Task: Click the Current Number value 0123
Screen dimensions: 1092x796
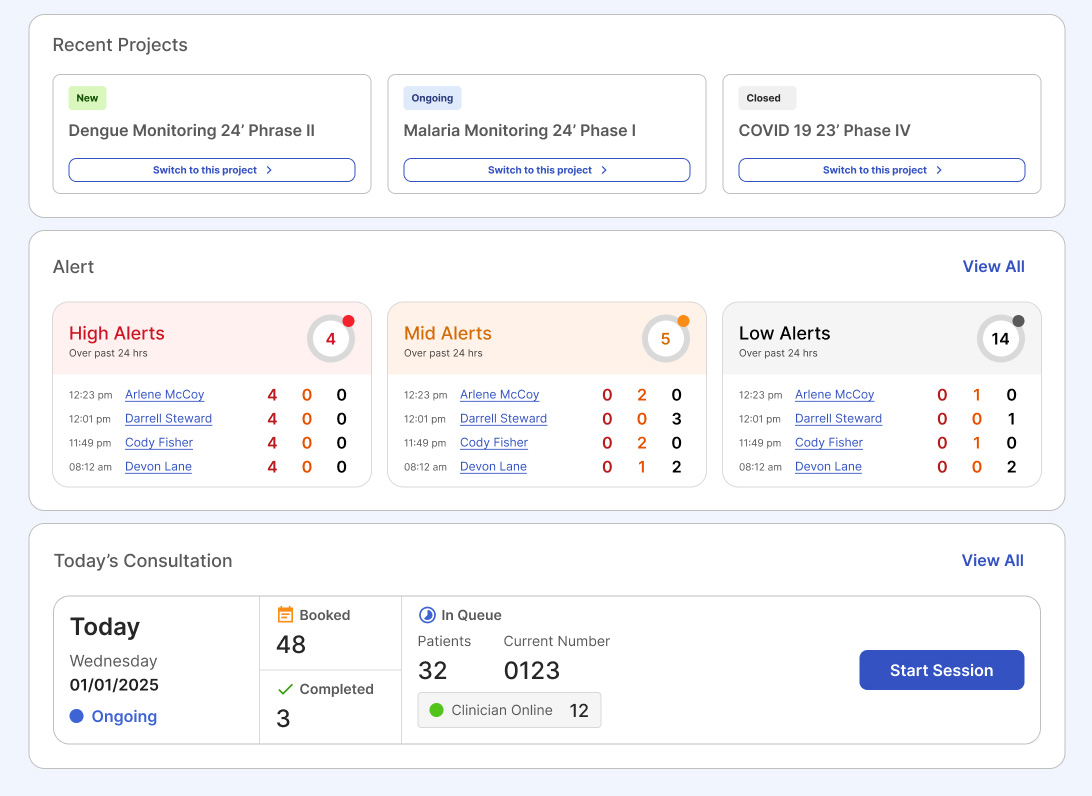Action: (x=532, y=671)
